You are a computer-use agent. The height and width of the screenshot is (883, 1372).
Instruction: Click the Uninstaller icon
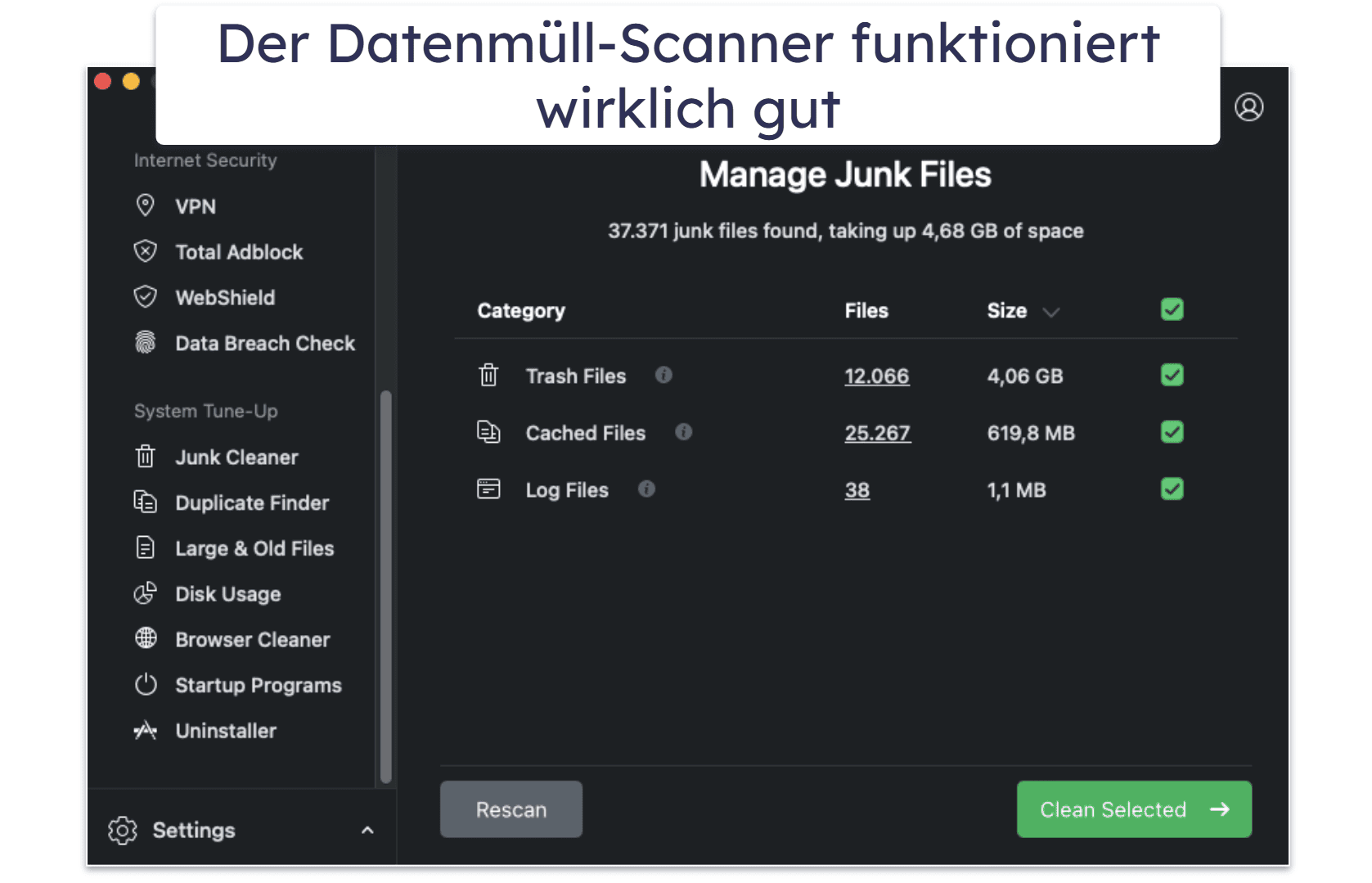coord(145,730)
